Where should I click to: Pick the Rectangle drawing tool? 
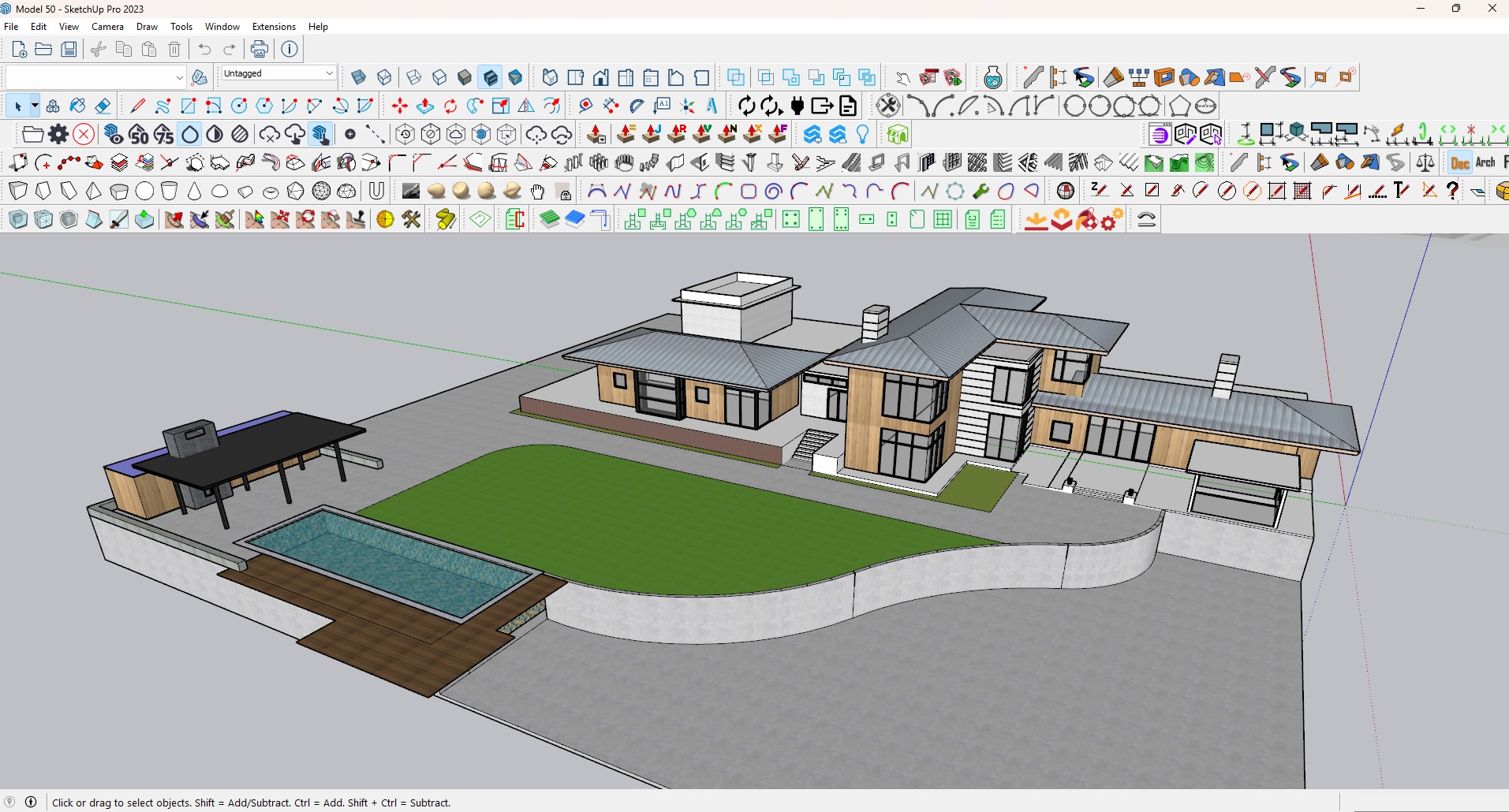188,106
